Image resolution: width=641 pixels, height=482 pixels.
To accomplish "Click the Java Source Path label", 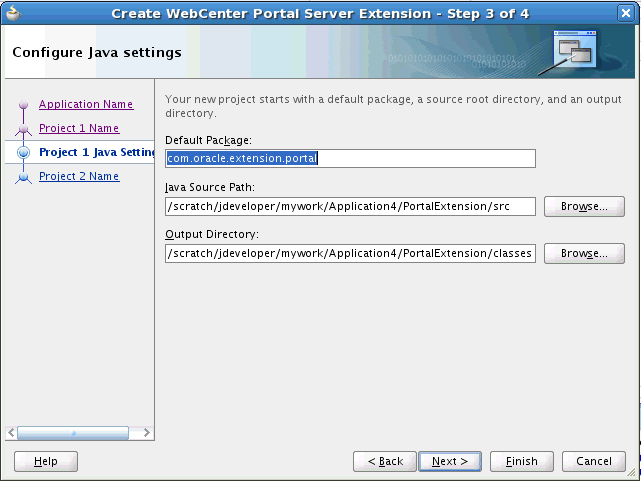I will pos(210,187).
